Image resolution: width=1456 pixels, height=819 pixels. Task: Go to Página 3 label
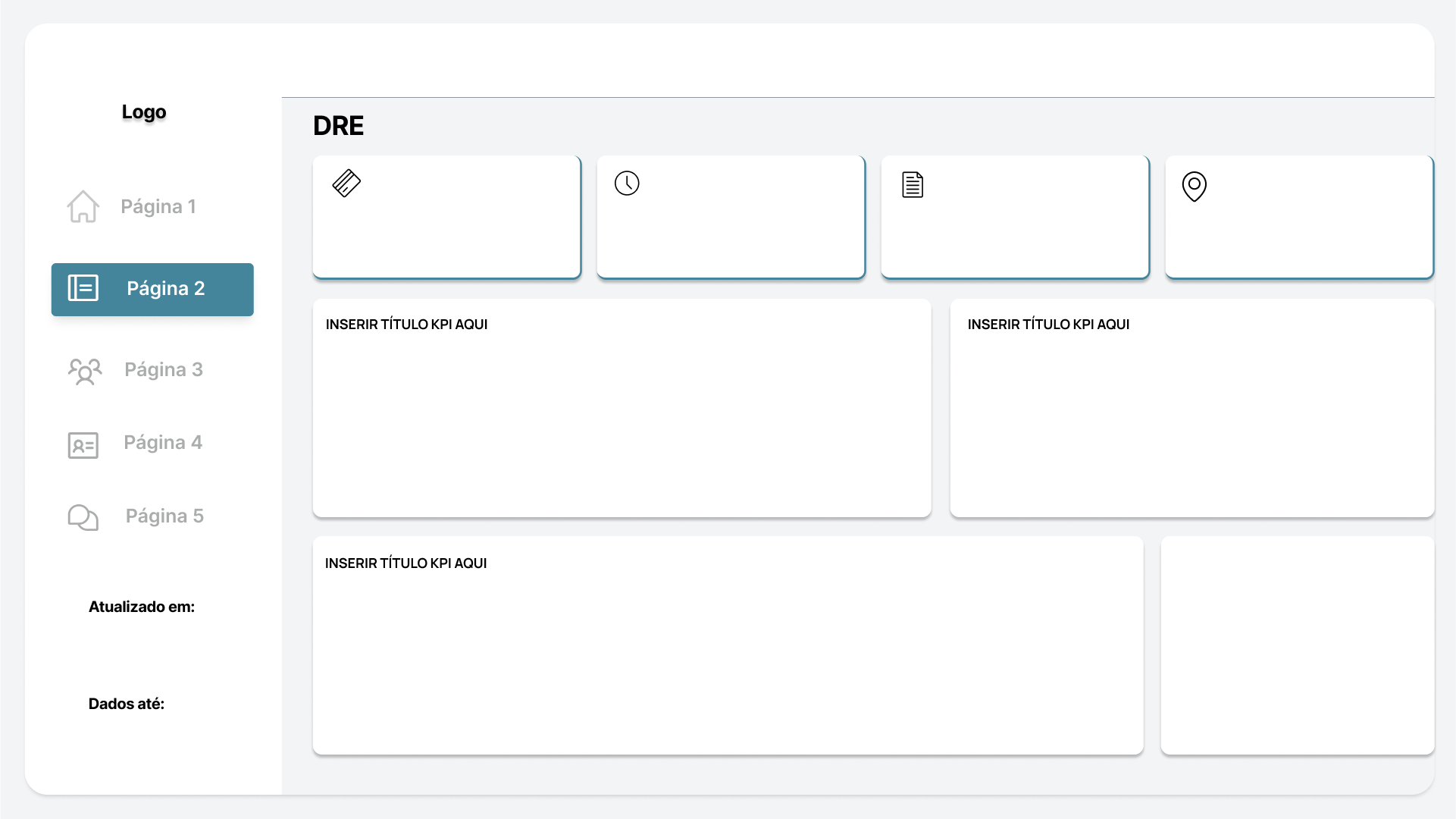(x=164, y=369)
